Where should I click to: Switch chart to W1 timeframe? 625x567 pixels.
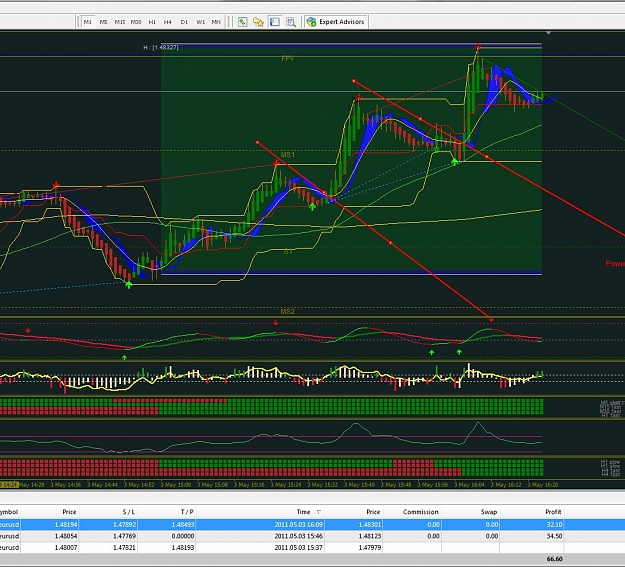pyautogui.click(x=200, y=22)
